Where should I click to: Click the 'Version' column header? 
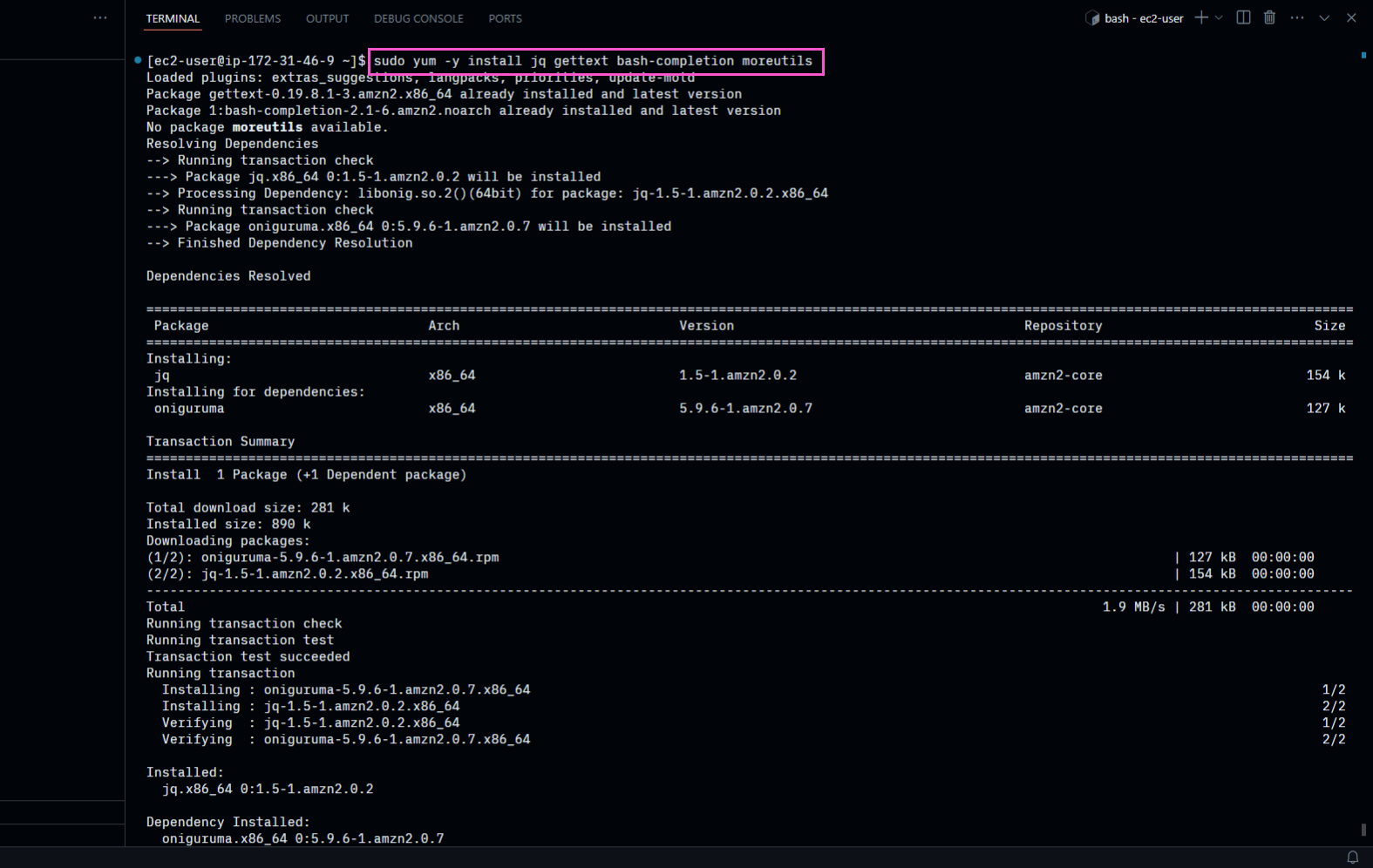(707, 326)
